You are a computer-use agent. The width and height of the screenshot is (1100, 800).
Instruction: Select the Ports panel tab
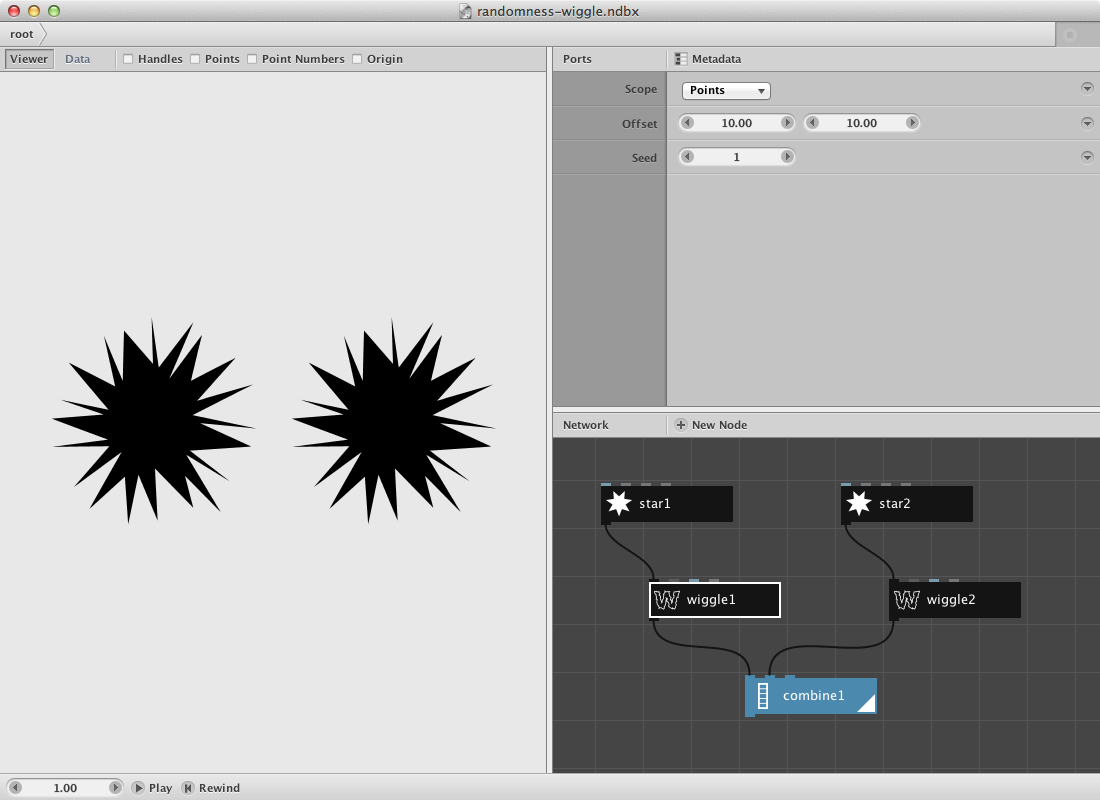click(x=577, y=59)
